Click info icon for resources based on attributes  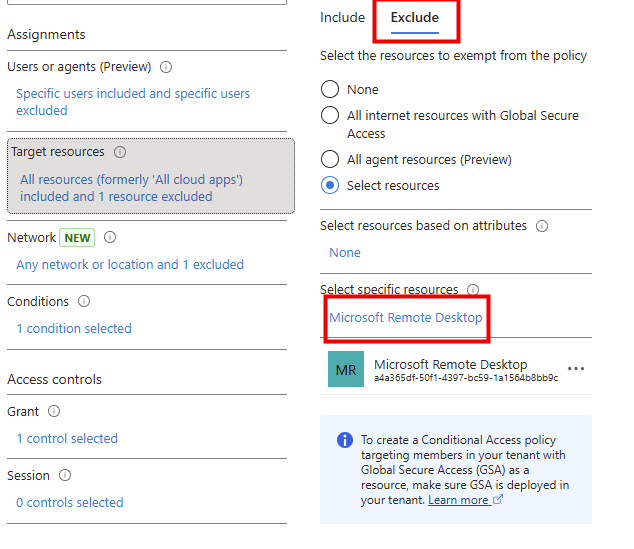click(x=542, y=226)
